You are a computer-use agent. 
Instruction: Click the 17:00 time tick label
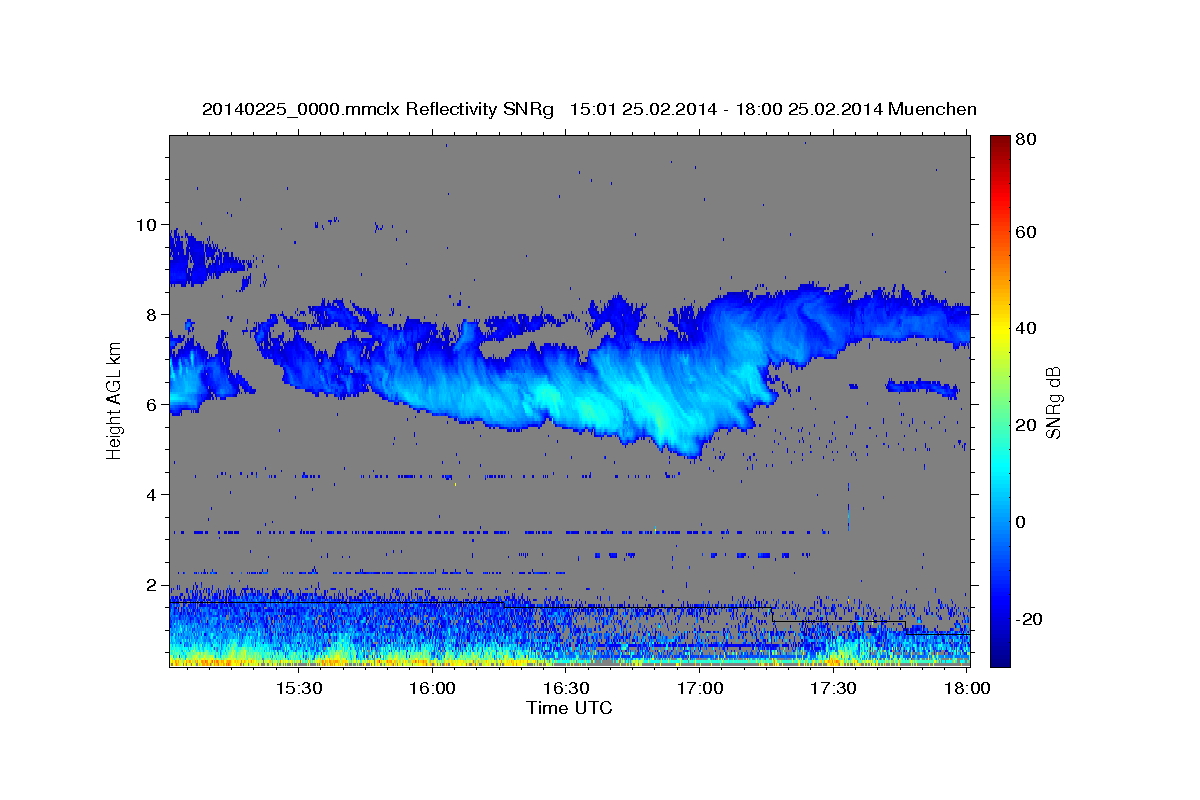tap(700, 688)
